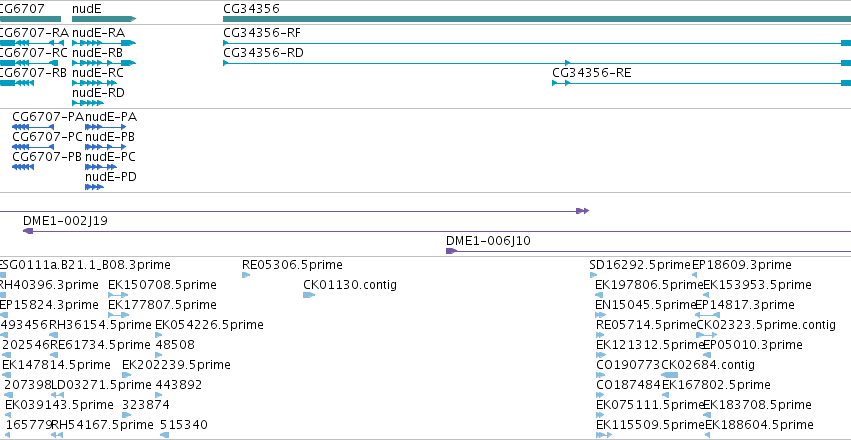Select the DME1-006J10 clone start marker
The height and width of the screenshot is (440, 851).
[451, 251]
